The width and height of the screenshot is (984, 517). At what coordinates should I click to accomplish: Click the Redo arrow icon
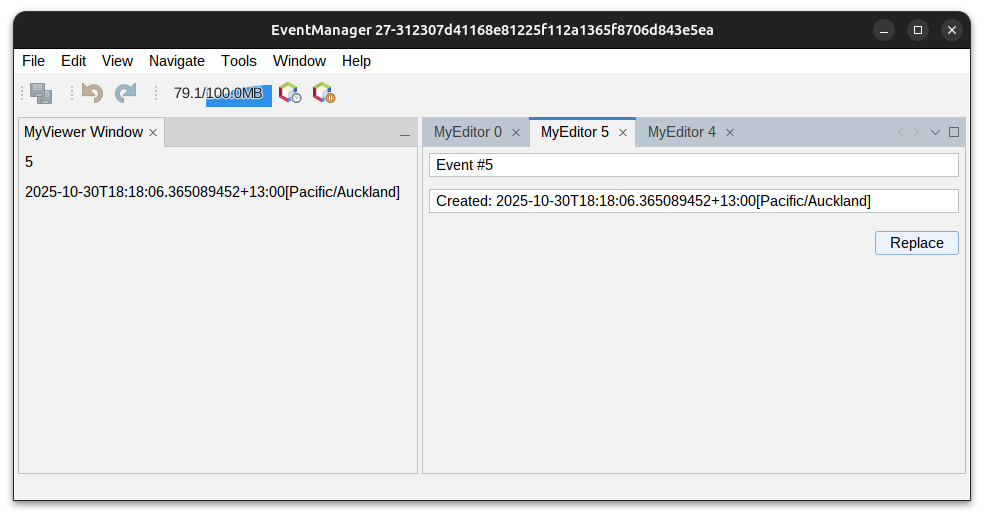click(x=125, y=93)
